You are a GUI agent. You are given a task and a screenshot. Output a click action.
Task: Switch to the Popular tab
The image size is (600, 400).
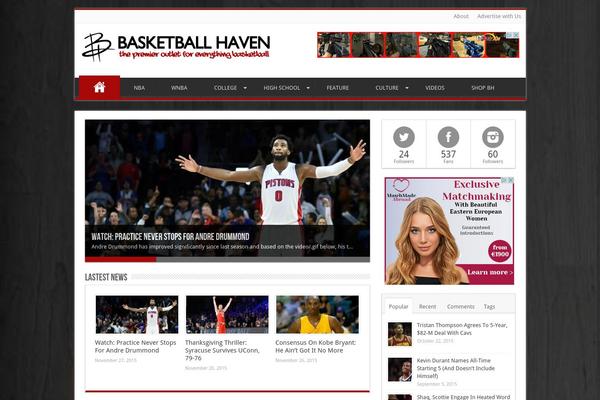point(398,306)
